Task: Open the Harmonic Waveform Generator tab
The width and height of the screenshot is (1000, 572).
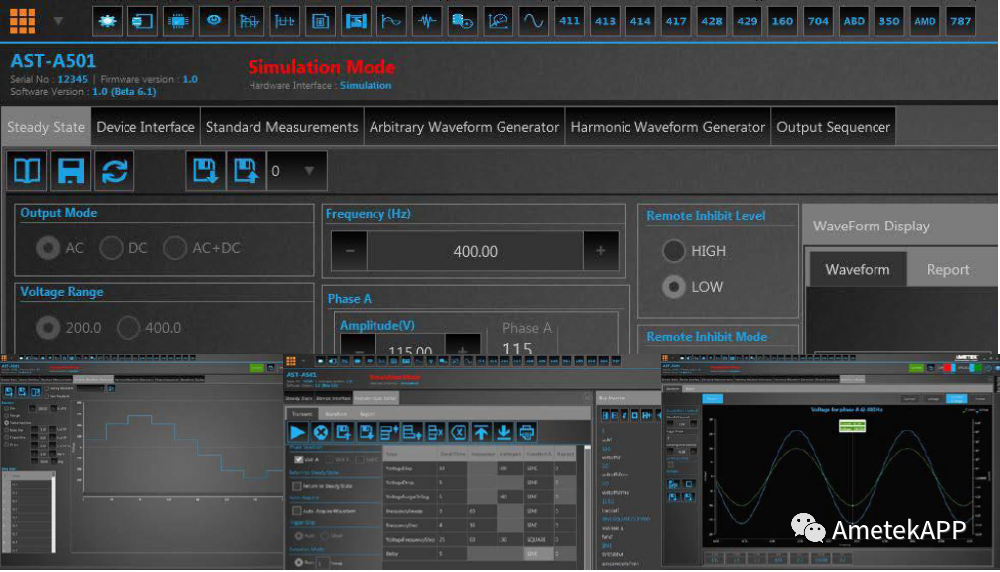Action: pyautogui.click(x=668, y=127)
